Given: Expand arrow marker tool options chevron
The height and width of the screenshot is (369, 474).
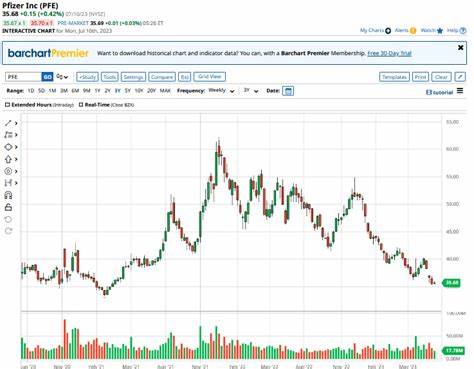Looking at the screenshot, I should pos(16,159).
